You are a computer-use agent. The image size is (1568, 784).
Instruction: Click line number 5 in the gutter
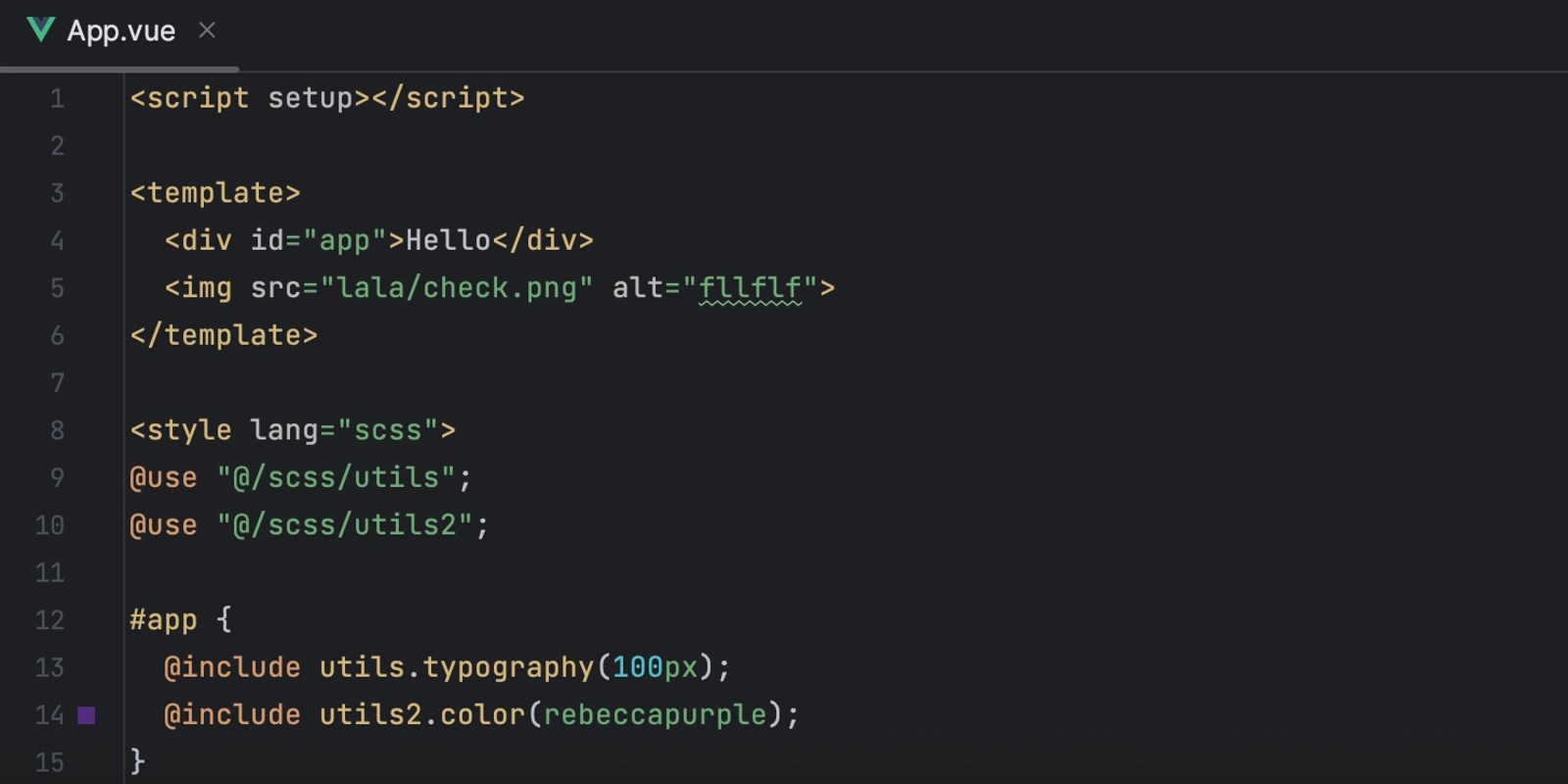click(57, 288)
